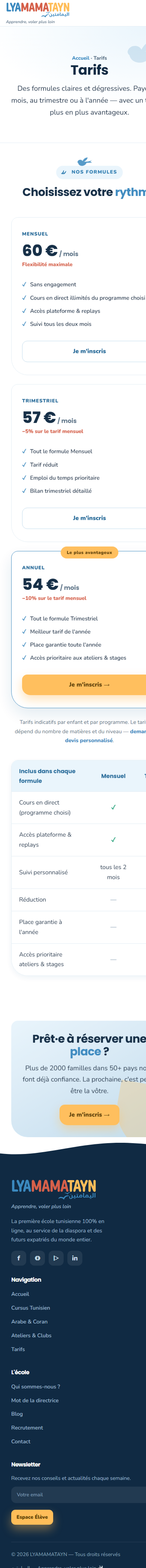Viewport: 146px width, 1568px height.
Task: Go to Cursus Tunisien in footer navigation
Action: 31,1307
